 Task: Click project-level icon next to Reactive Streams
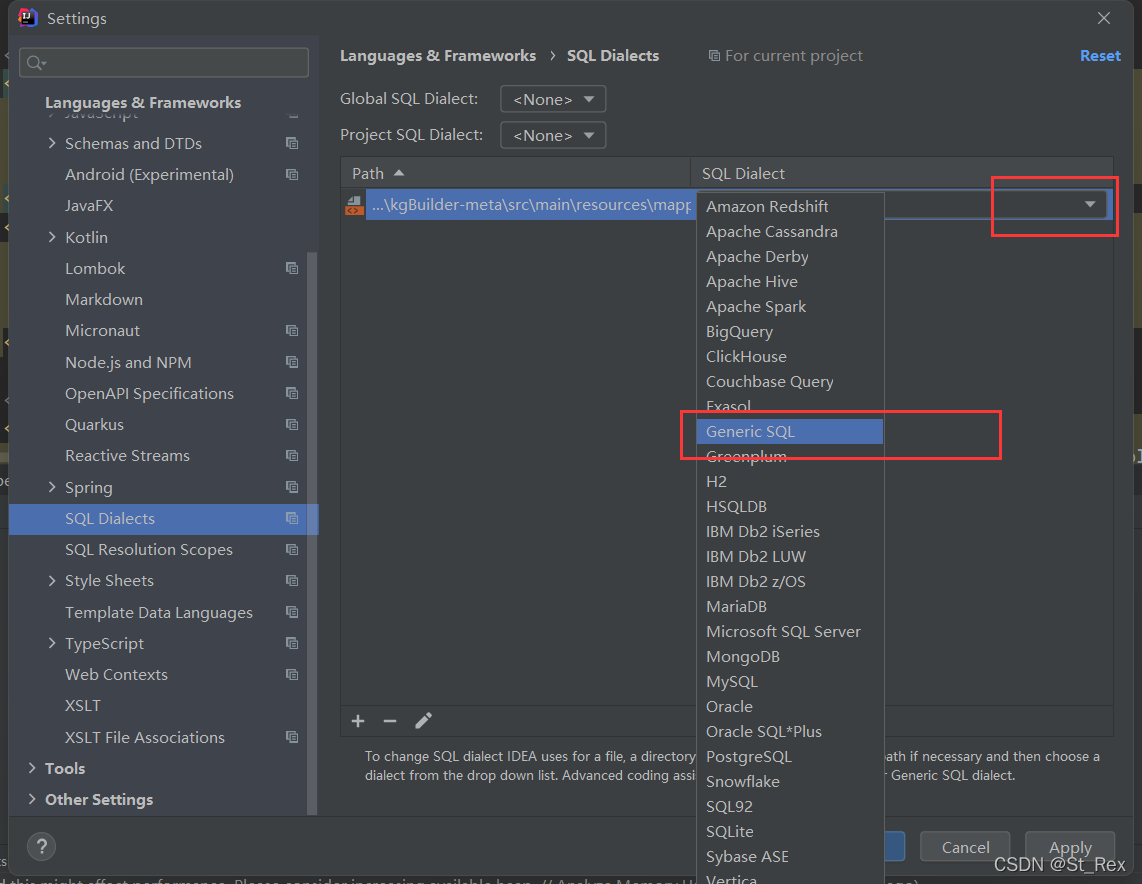[x=292, y=456]
